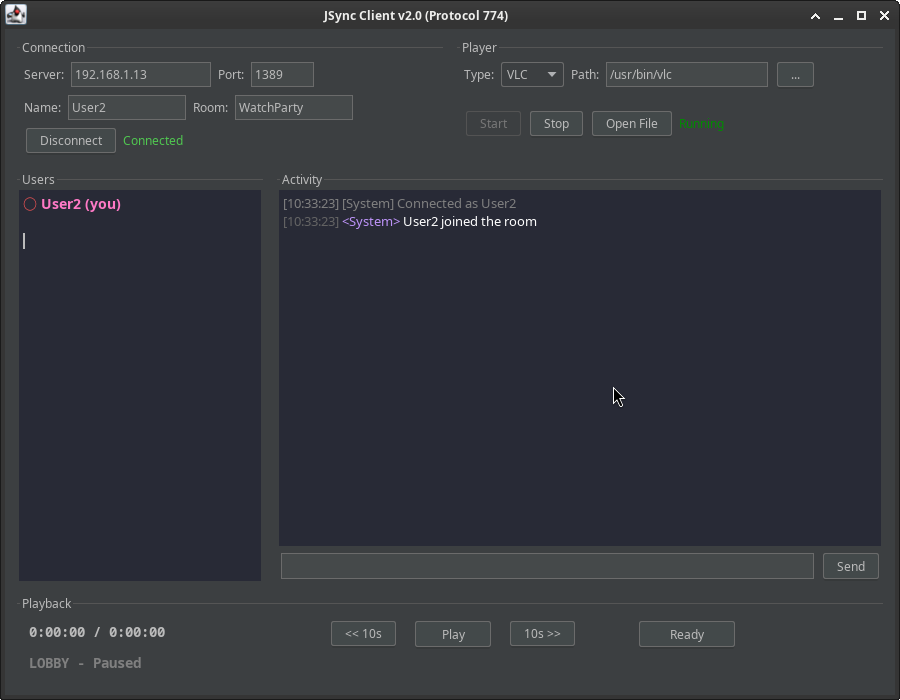Screen dimensions: 900x700
Task: Send the chat message
Action: click(851, 566)
